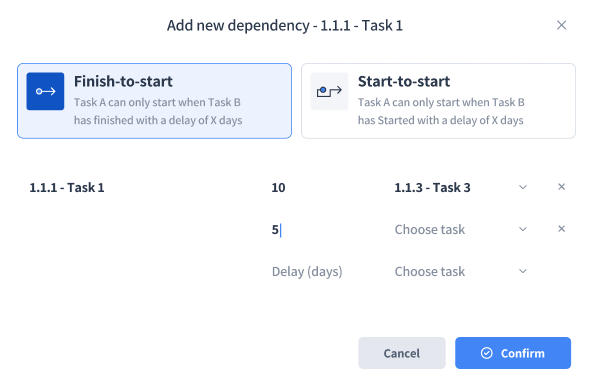The height and width of the screenshot is (378, 591).
Task: Focus the delay field containing 10
Action: (x=325, y=187)
